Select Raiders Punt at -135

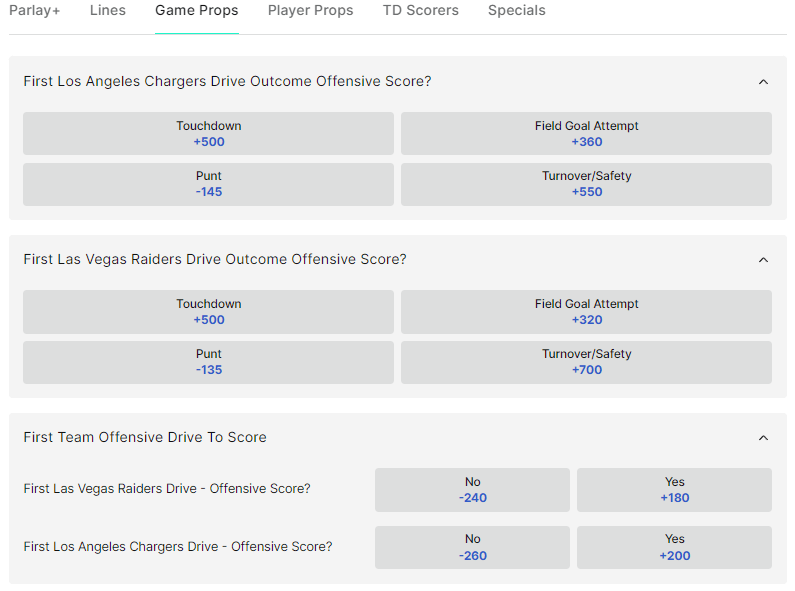(208, 362)
